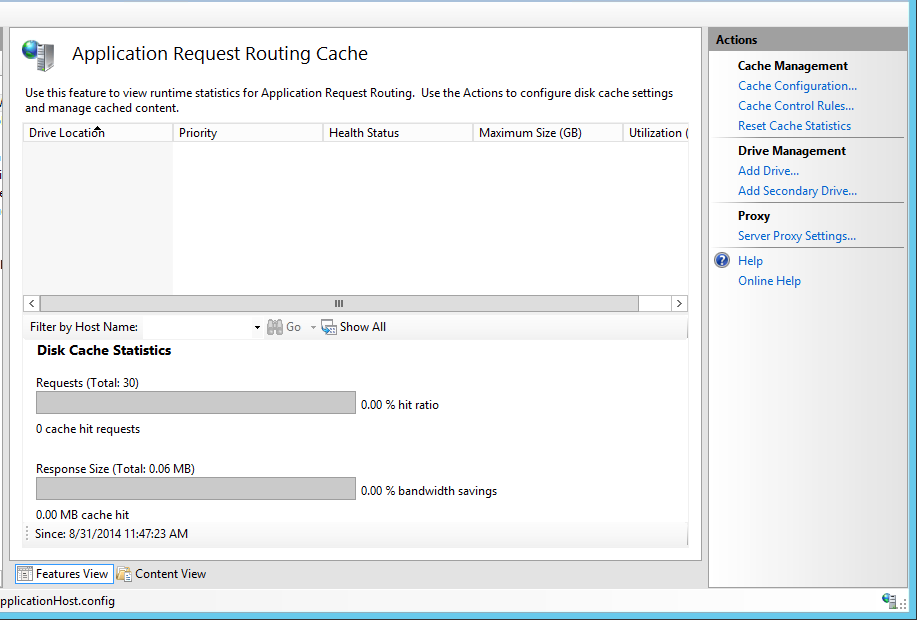Open Cache Configuration settings
Image resolution: width=917 pixels, height=620 pixels.
coord(797,86)
